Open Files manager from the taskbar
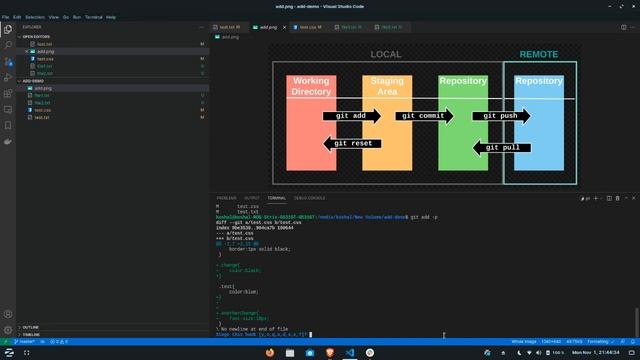The width and height of the screenshot is (640, 360). coord(290,353)
